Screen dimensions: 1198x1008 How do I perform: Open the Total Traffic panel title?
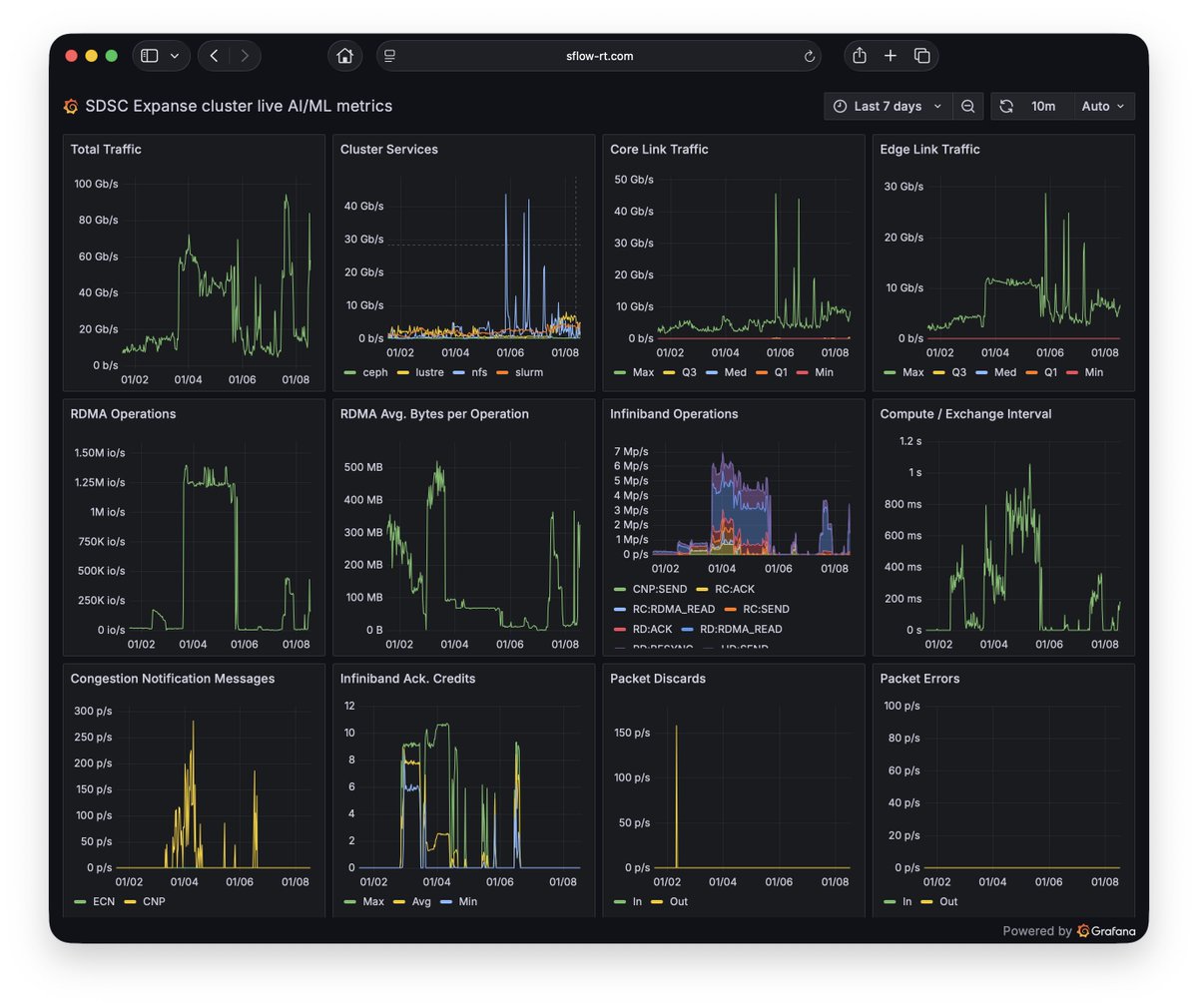pos(106,149)
